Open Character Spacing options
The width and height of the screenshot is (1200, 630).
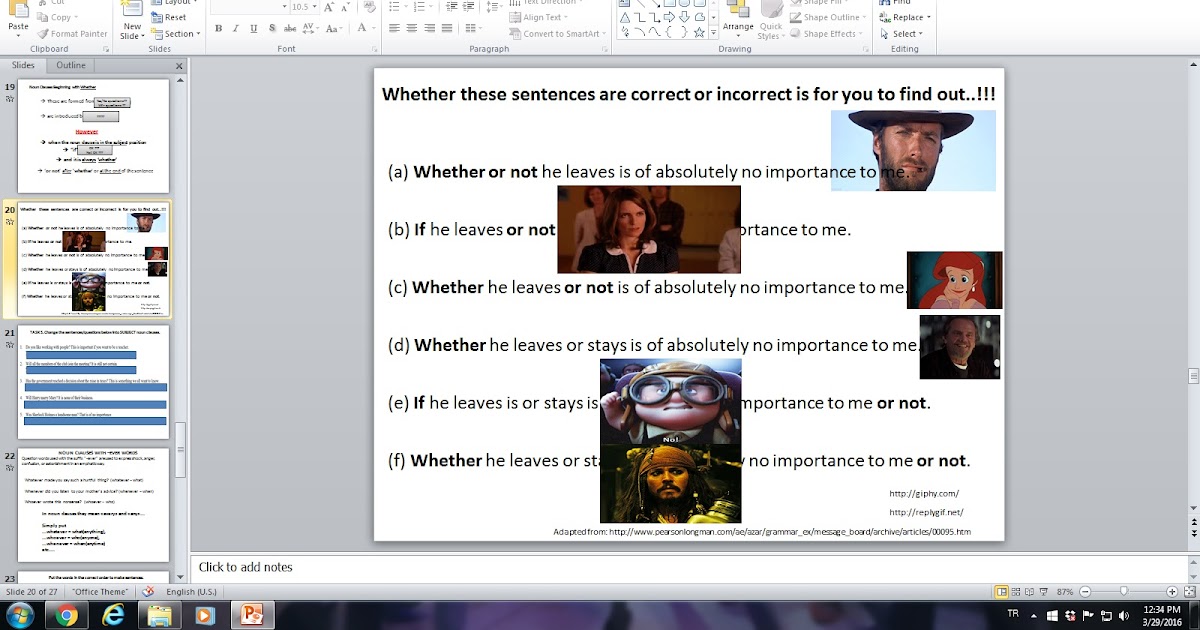pyautogui.click(x=313, y=29)
